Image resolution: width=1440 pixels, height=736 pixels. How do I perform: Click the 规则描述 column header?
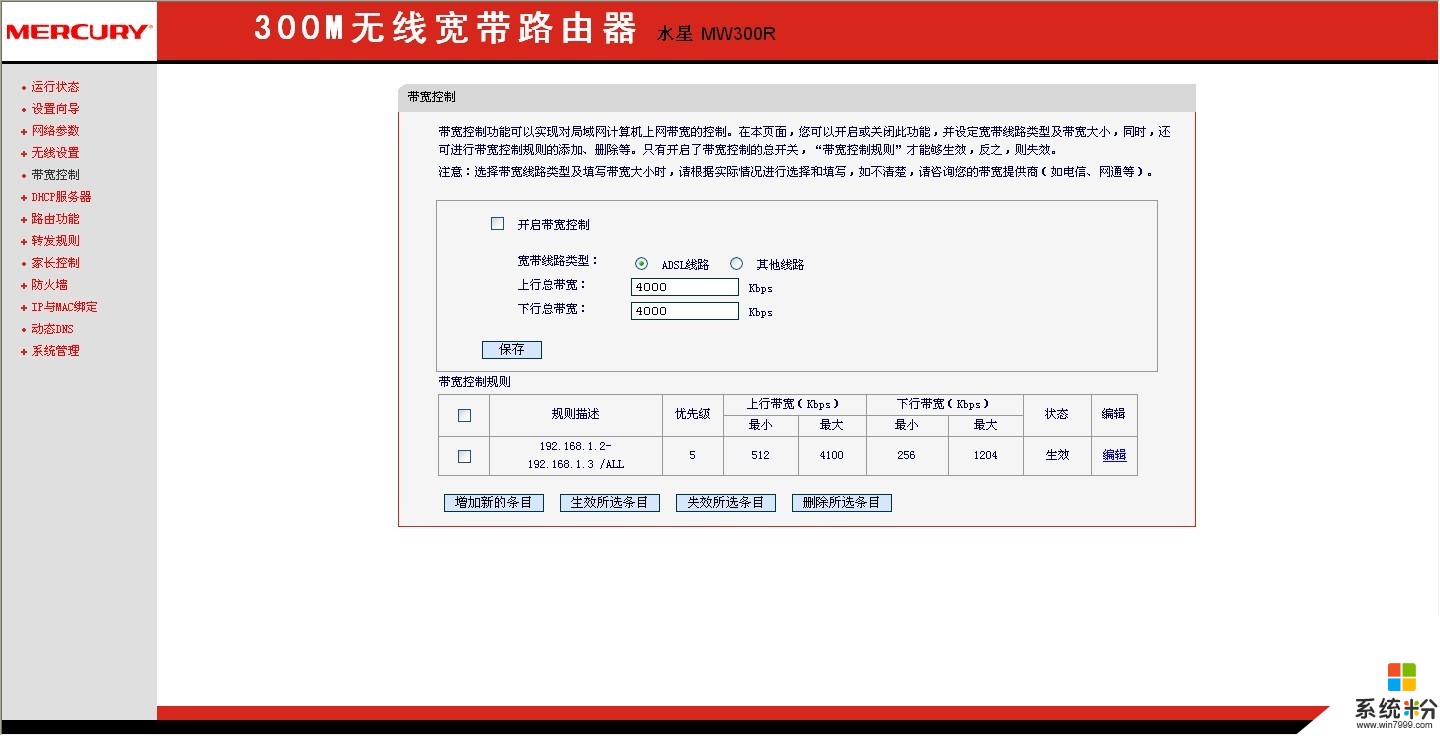coord(576,414)
